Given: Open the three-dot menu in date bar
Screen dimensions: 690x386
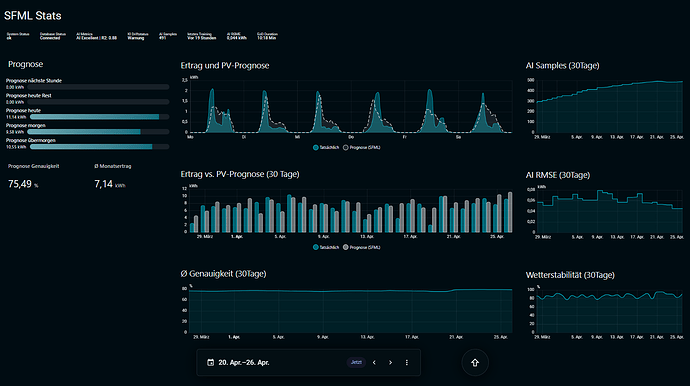Looking at the screenshot, I should point(407,363).
